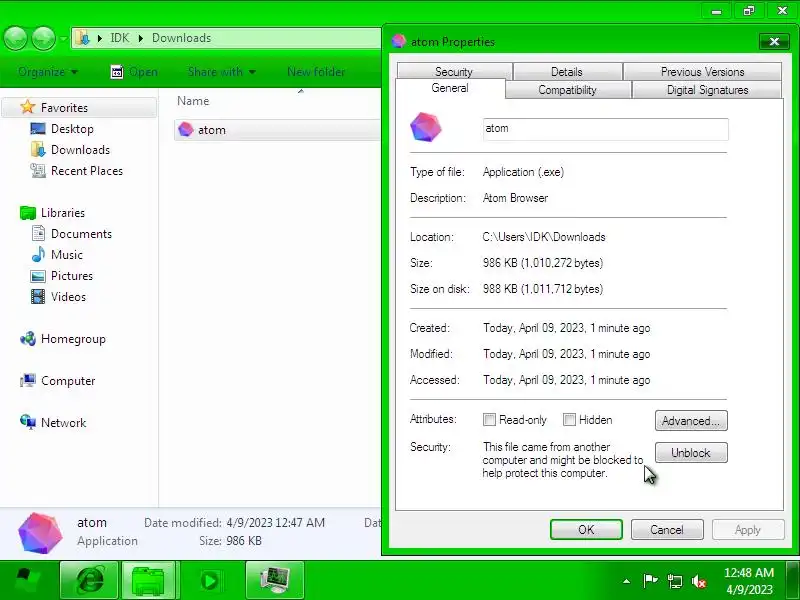Expand the arrow before IDK breadcrumb
This screenshot has width=800, height=600.
click(99, 38)
